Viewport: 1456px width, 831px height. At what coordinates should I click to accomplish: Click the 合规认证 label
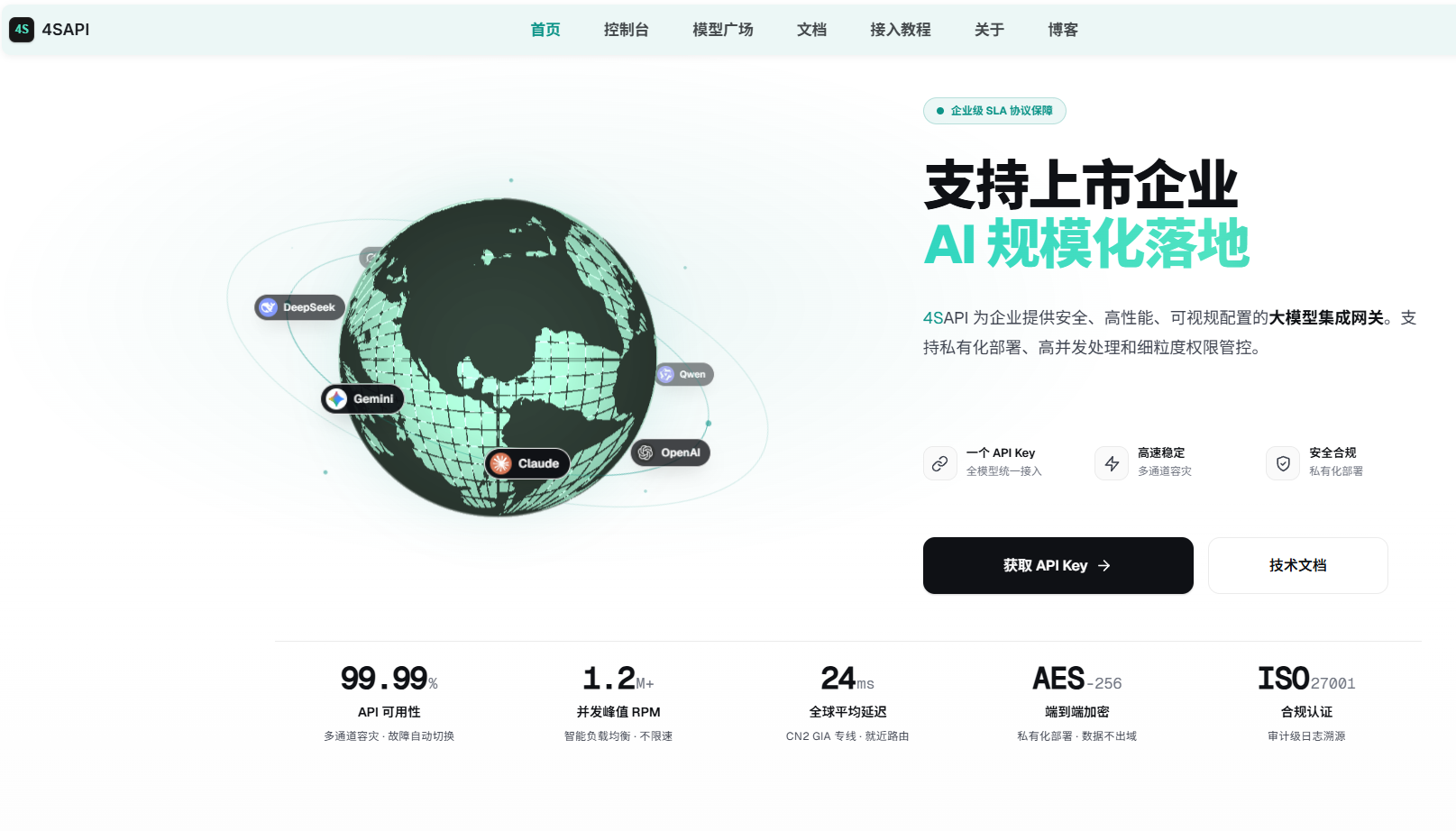(1306, 712)
